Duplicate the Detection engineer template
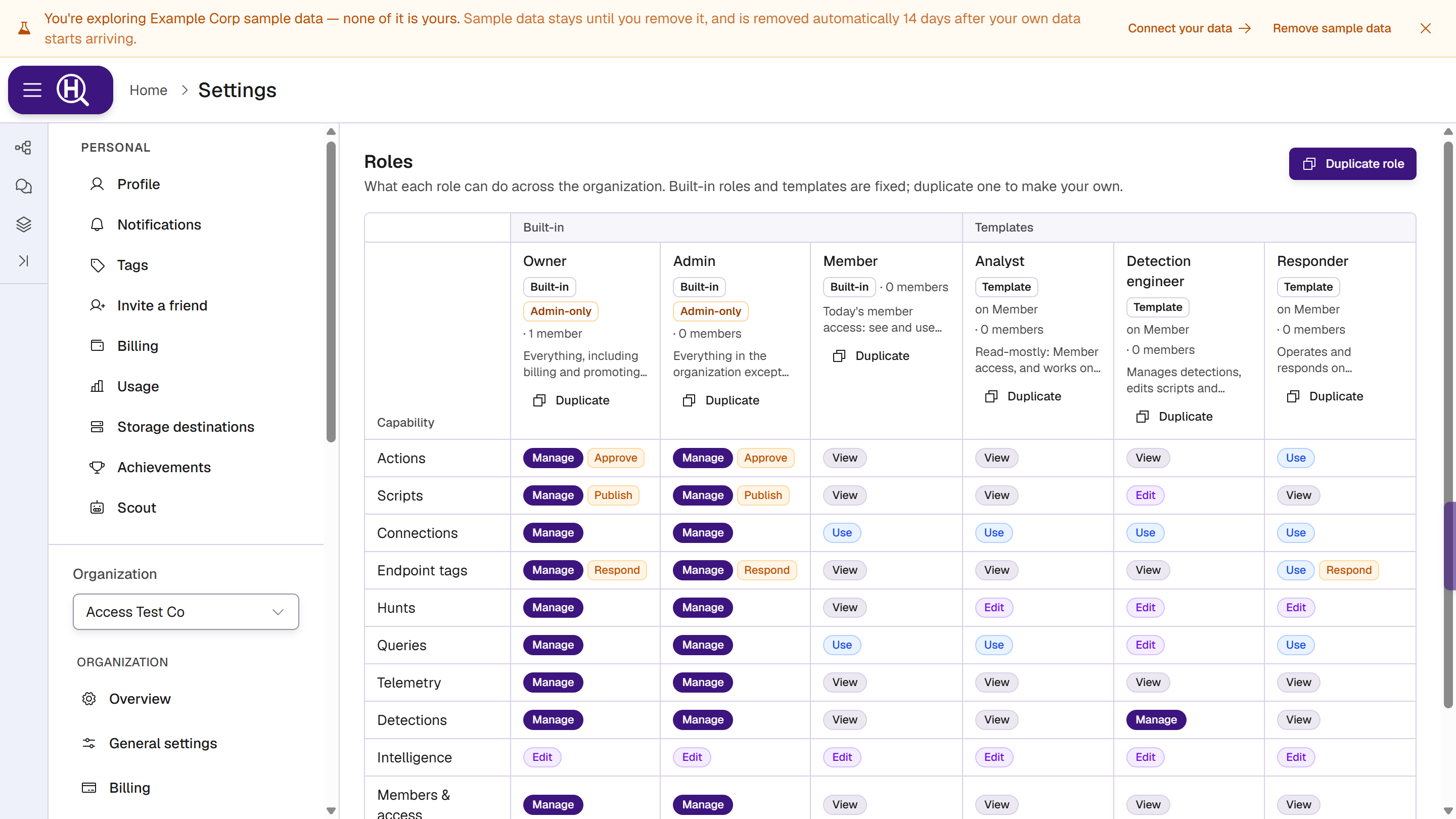1456x819 pixels. [1174, 417]
